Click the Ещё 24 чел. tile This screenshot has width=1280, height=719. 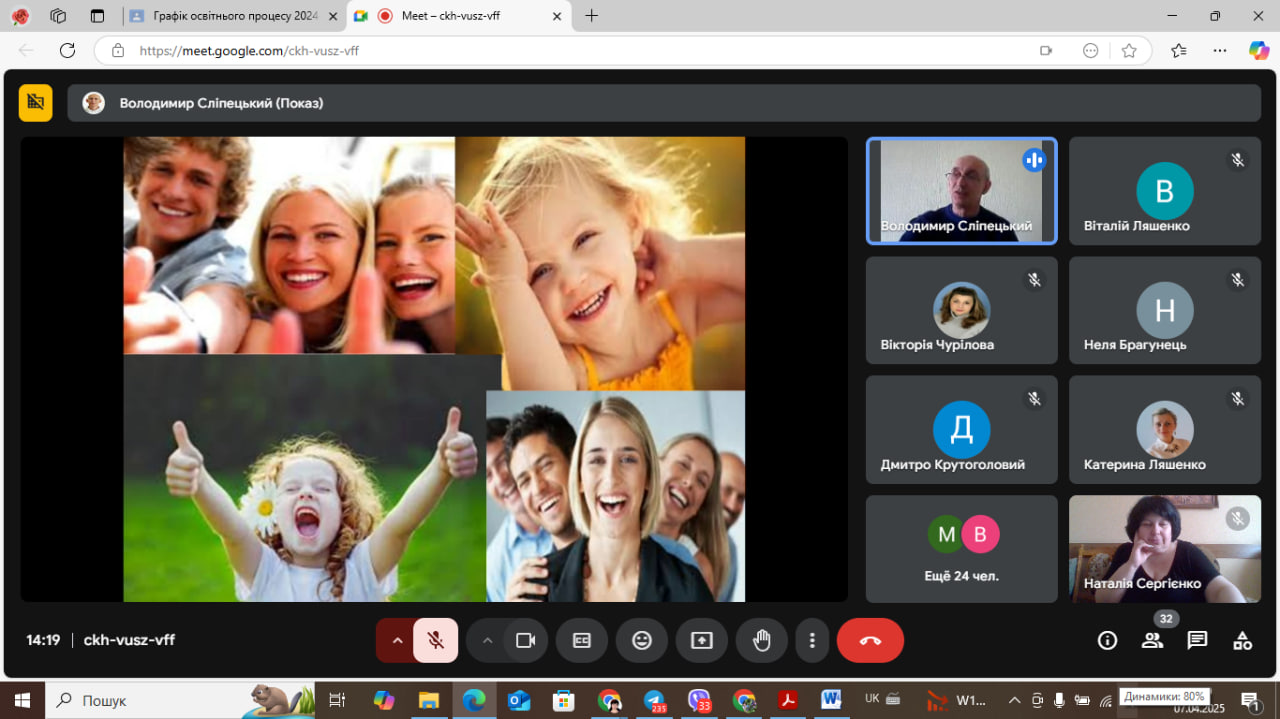pos(961,549)
